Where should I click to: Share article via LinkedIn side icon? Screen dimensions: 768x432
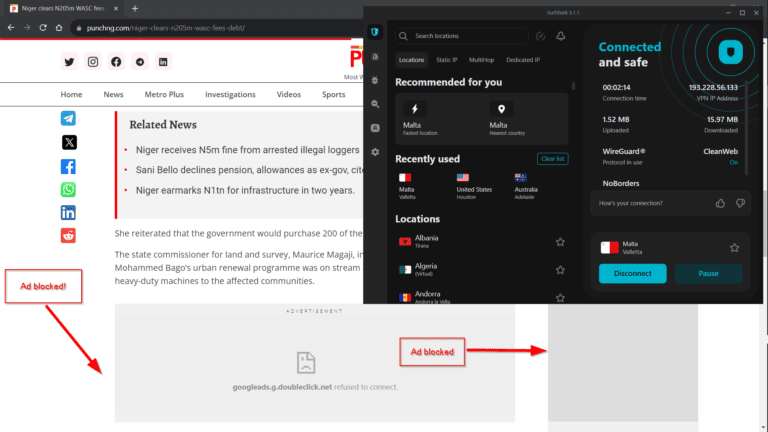[x=68, y=213]
